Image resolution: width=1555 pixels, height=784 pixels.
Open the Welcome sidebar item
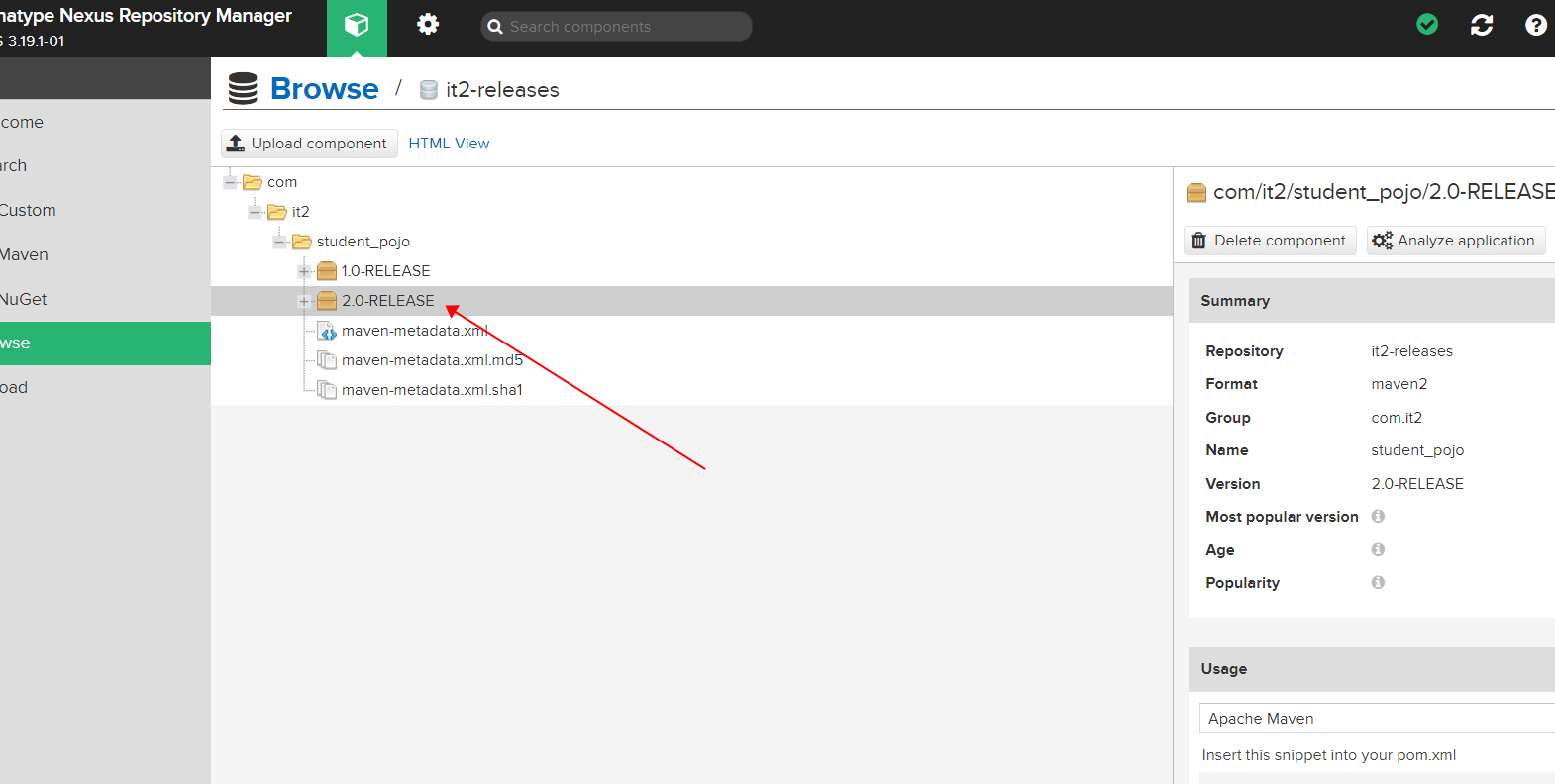point(105,122)
